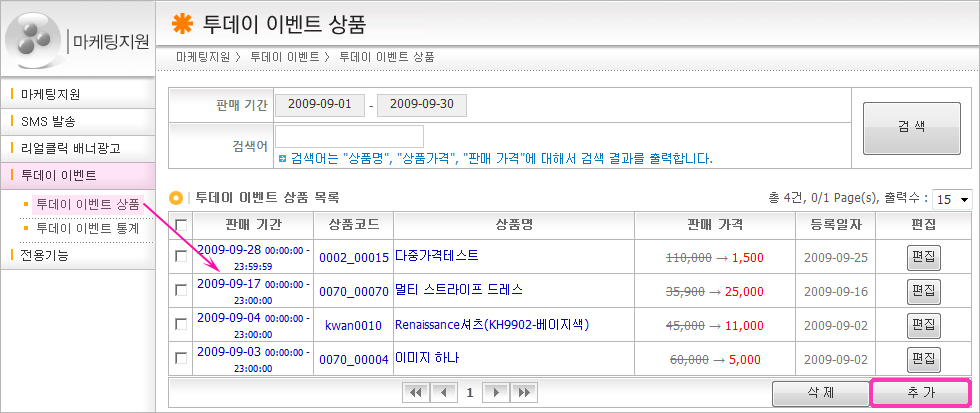Open the 출력수 dropdown showing 15
This screenshot has width=980, height=413.
[954, 199]
